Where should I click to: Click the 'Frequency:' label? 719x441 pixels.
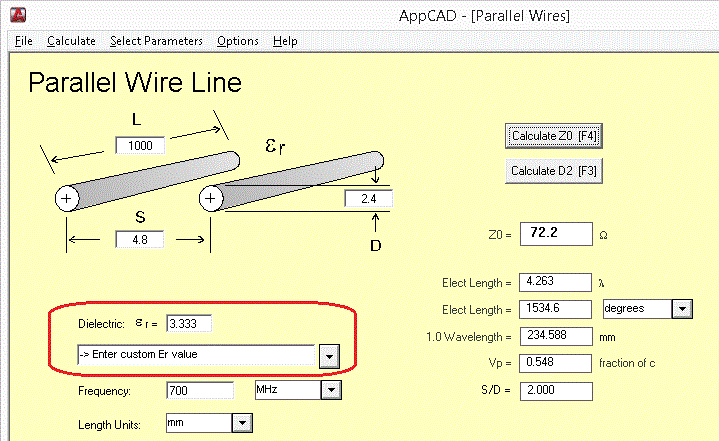pos(104,391)
